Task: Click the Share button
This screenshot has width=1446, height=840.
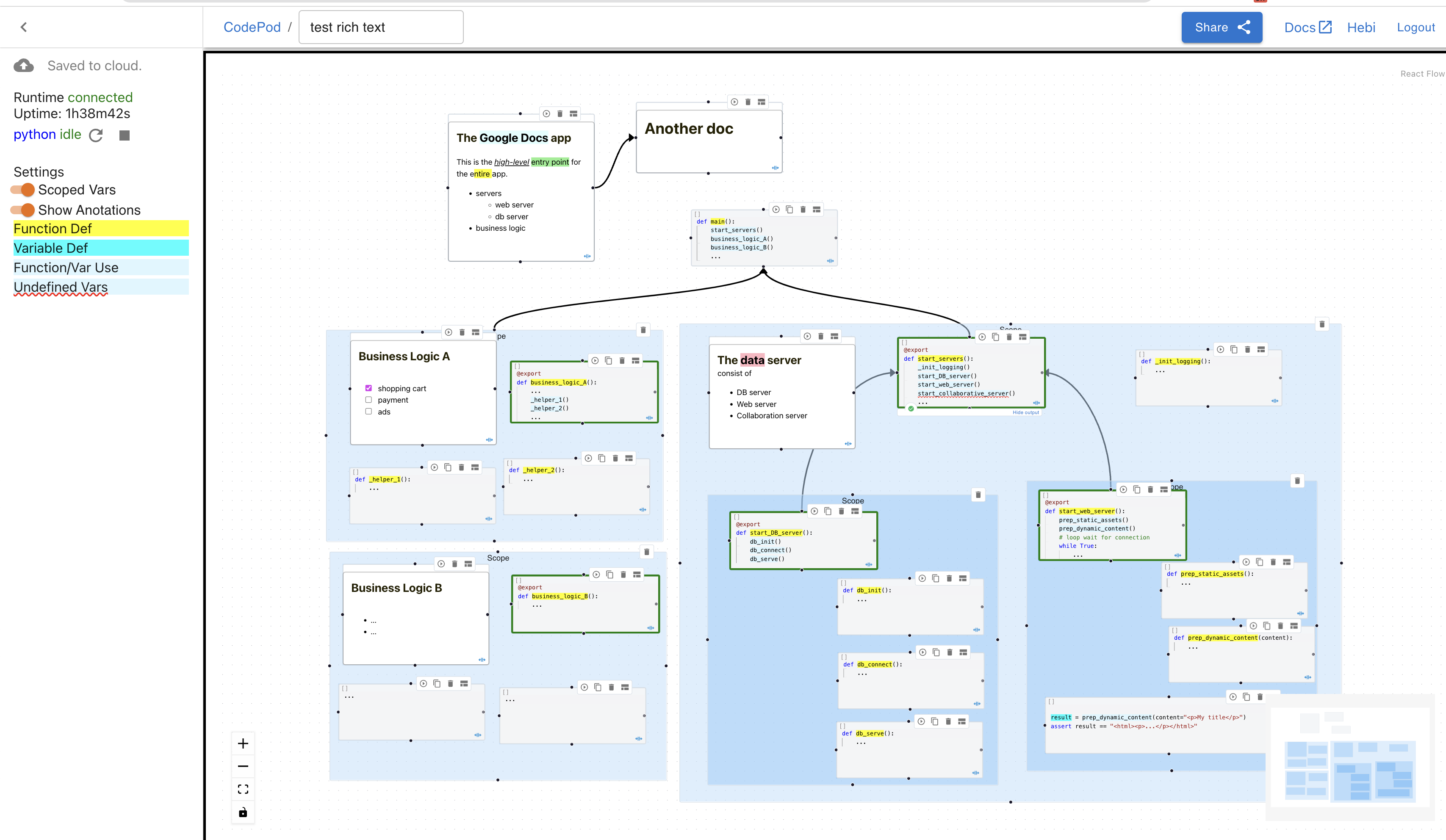Action: (x=1222, y=28)
